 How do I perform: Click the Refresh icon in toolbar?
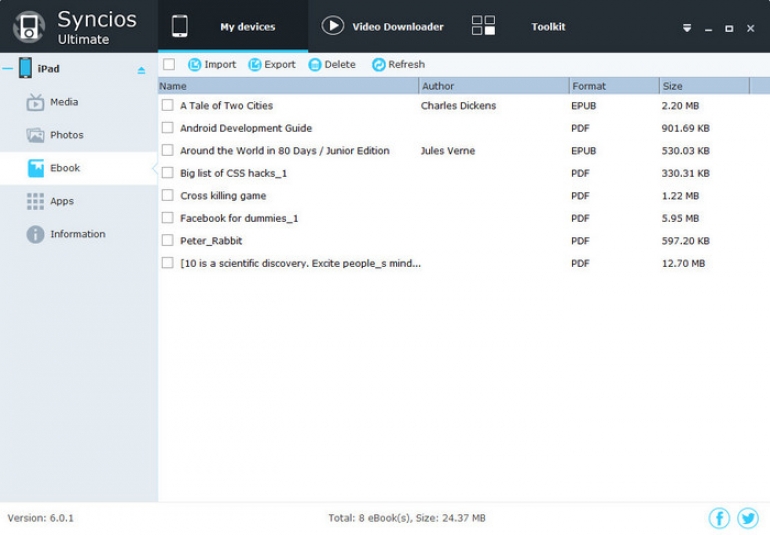[x=379, y=65]
